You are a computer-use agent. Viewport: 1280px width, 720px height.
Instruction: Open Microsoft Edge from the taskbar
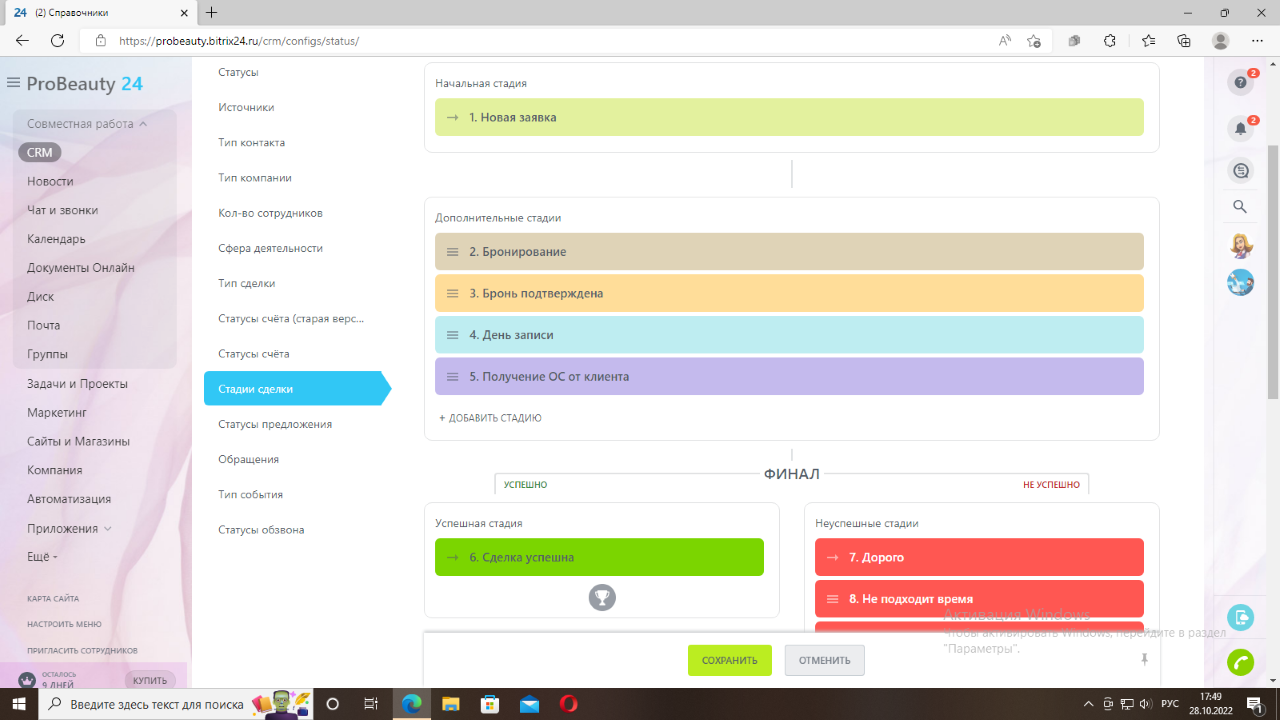pyautogui.click(x=412, y=704)
